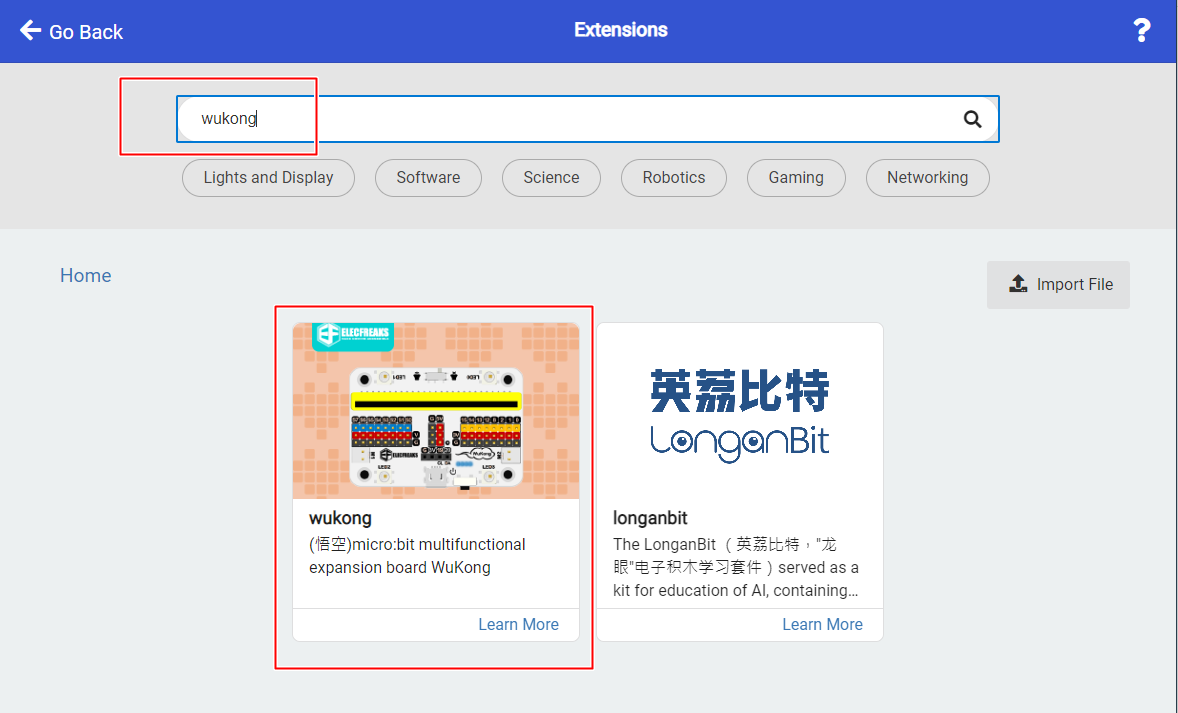Click the LonganBit kit description text
The width and height of the screenshot is (1178, 713).
[736, 567]
